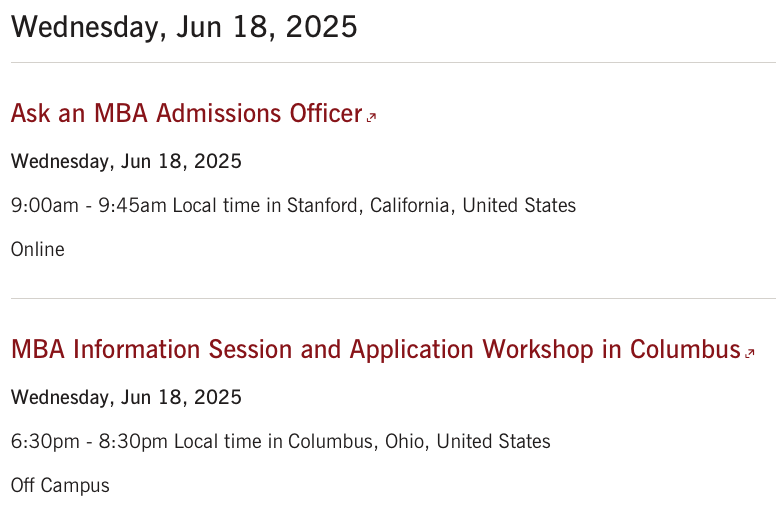Click the date under Columbus workshop event
Image resolution: width=776 pixels, height=517 pixels.
(126, 397)
